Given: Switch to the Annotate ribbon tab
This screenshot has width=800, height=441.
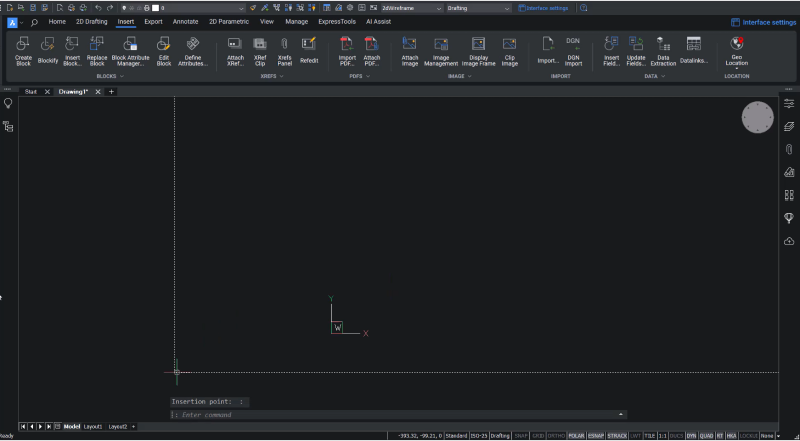Looking at the screenshot, I should click(185, 22).
